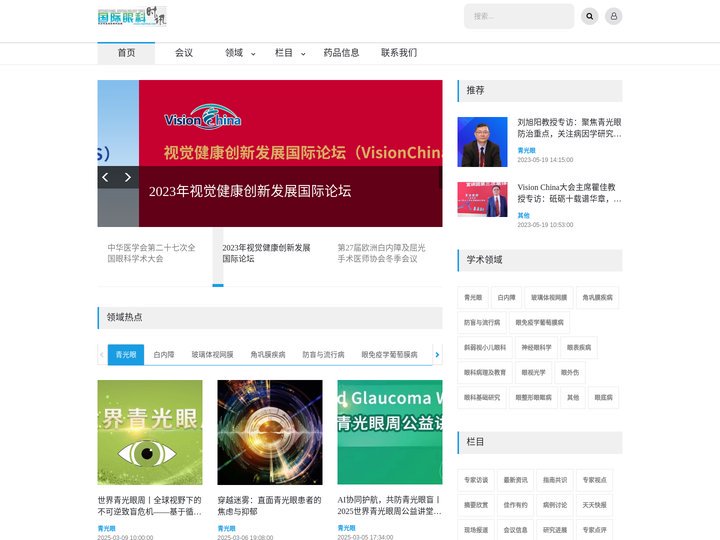The width and height of the screenshot is (720, 540).
Task: Click the 眼科病理及教育 tag
Action: click(485, 372)
